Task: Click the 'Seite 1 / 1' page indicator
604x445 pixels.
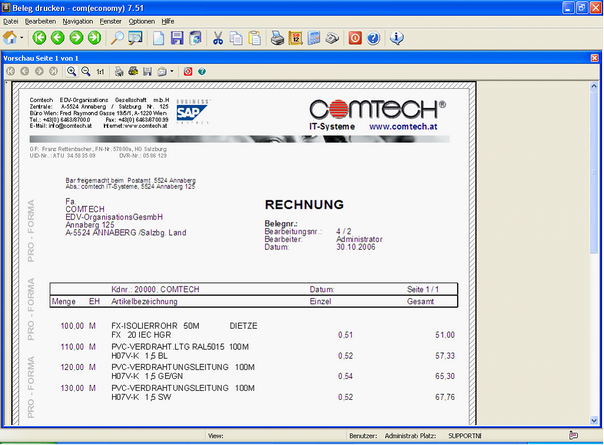Action: click(x=423, y=289)
